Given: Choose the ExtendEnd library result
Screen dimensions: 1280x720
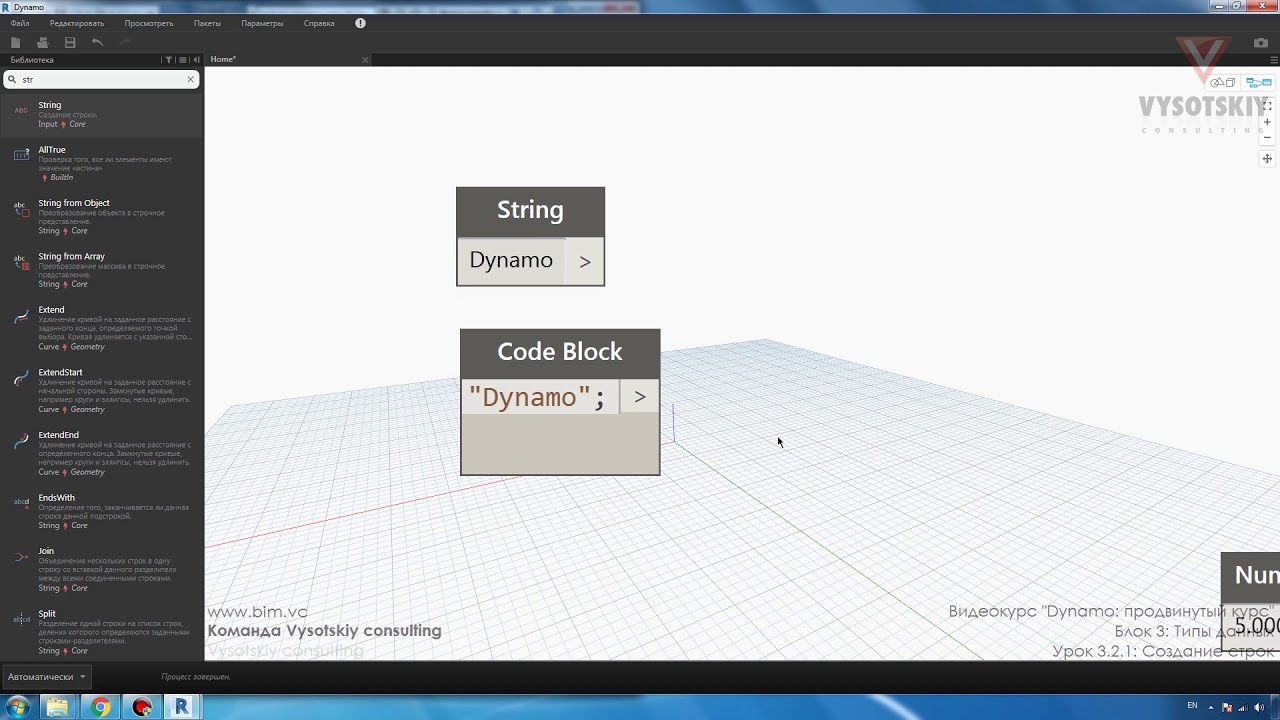Looking at the screenshot, I should (x=102, y=453).
